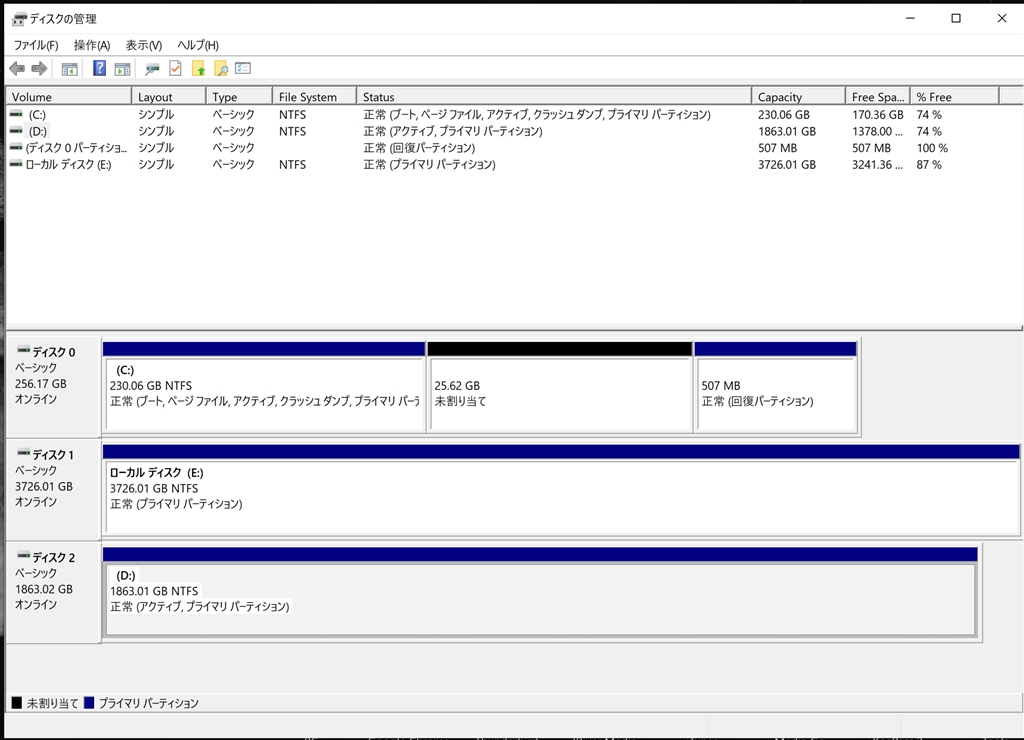The image size is (1024, 740).
Task: Open Help via blue question mark icon
Action: [100, 69]
